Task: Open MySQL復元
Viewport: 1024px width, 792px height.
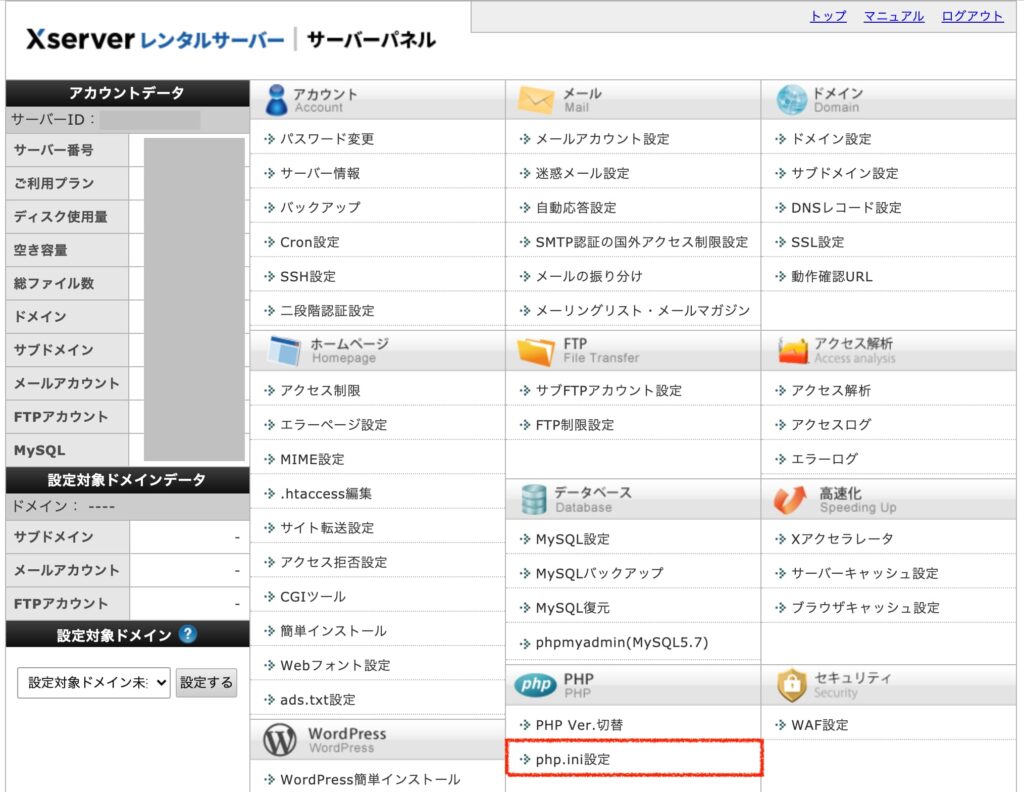Action: pyautogui.click(x=572, y=608)
